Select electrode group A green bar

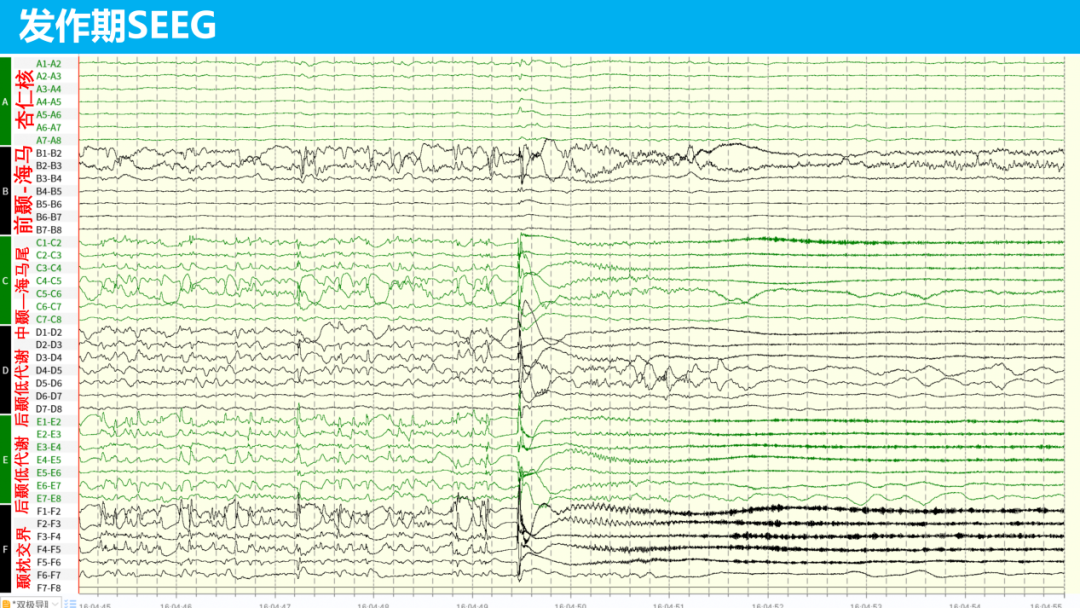6,101
